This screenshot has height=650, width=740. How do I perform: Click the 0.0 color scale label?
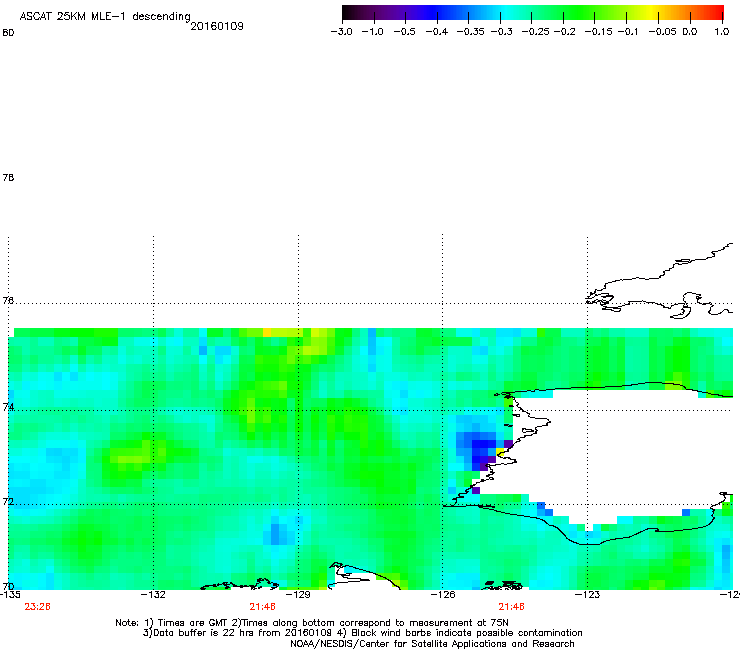click(x=690, y=32)
